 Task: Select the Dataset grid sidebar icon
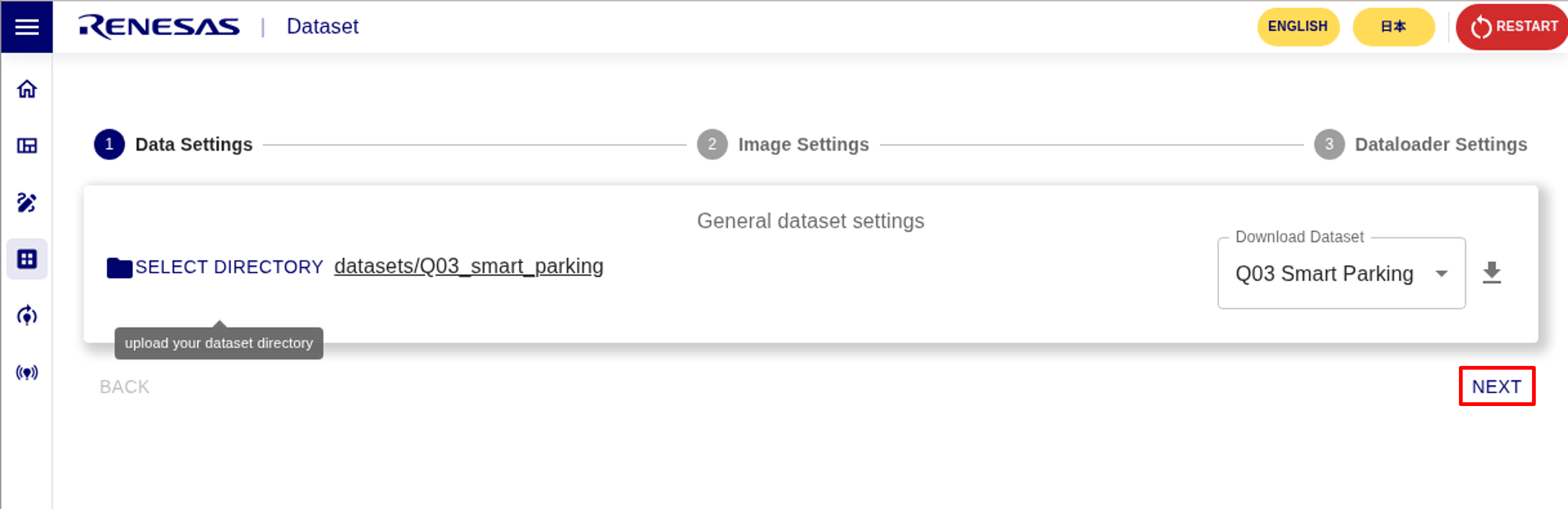27,259
